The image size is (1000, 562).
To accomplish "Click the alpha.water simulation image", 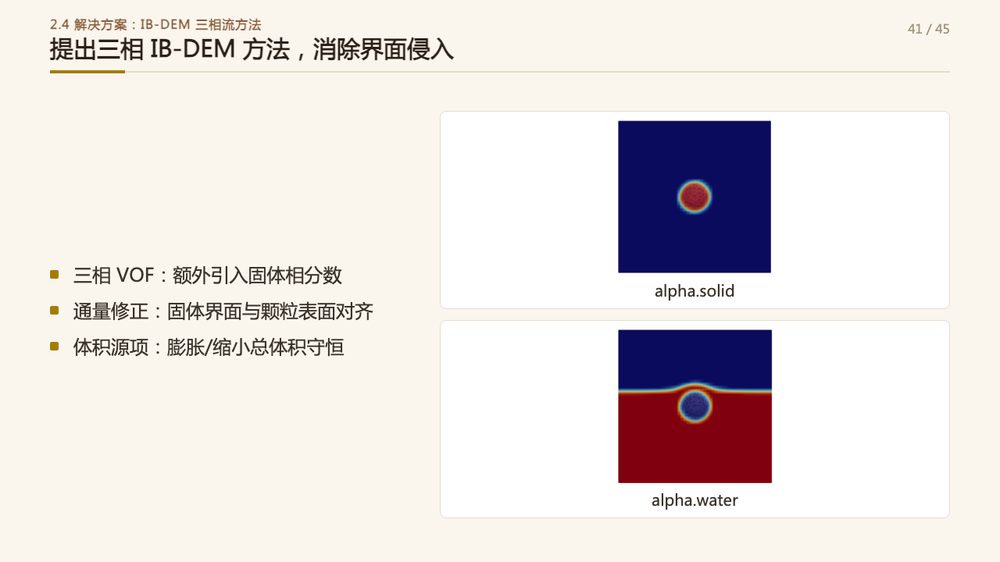I will coord(695,406).
